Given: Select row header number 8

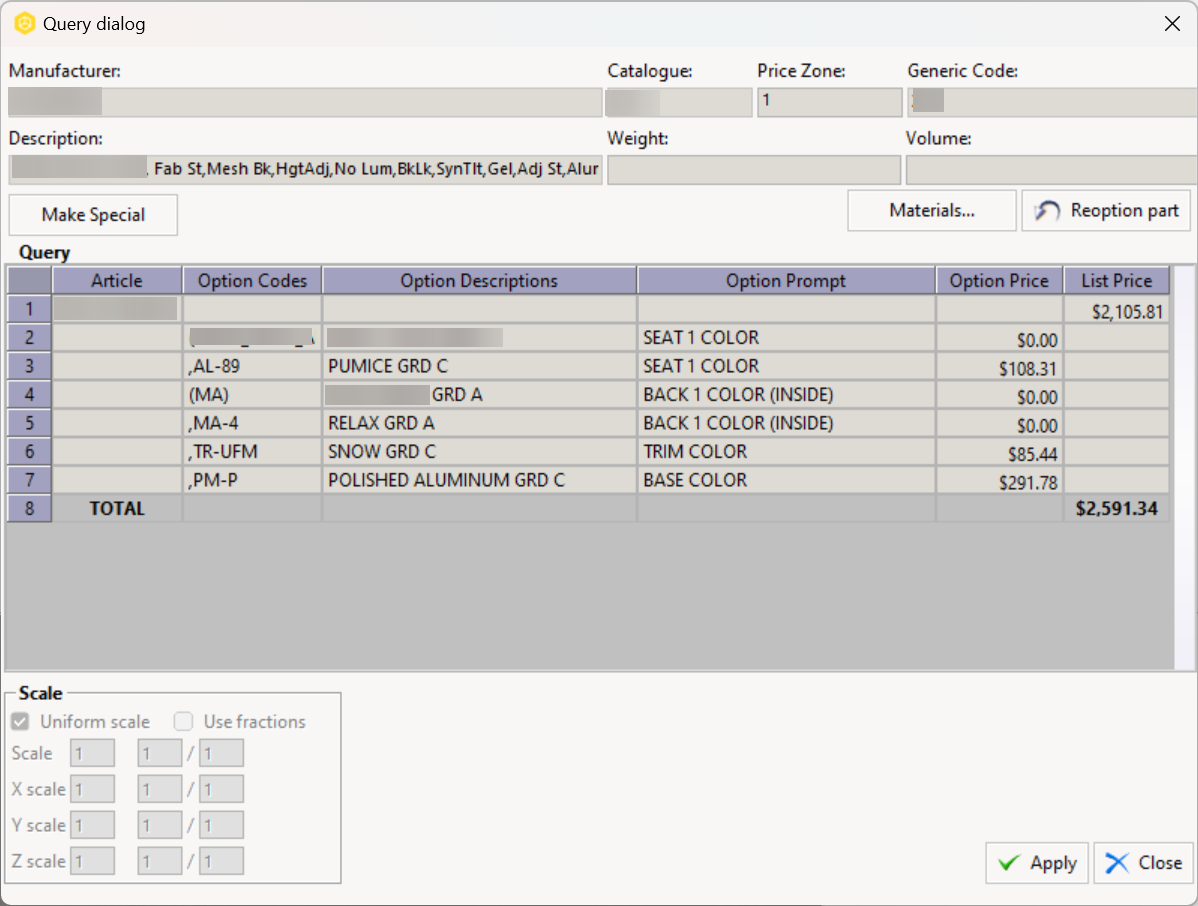Looking at the screenshot, I should click(x=29, y=508).
